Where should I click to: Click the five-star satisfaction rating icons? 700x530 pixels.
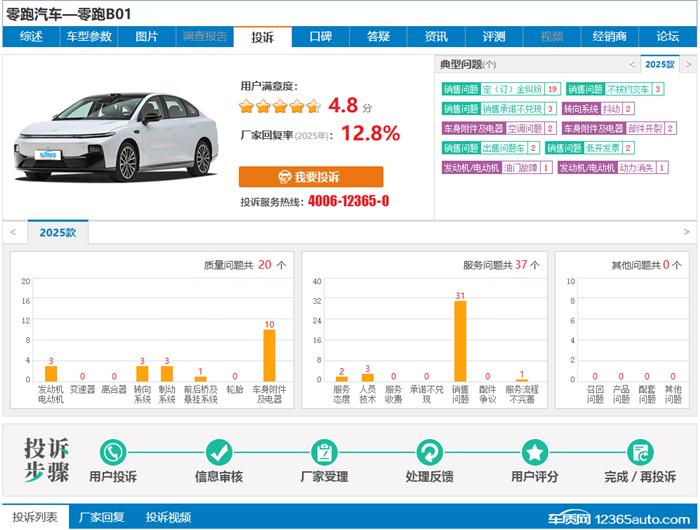tap(280, 106)
